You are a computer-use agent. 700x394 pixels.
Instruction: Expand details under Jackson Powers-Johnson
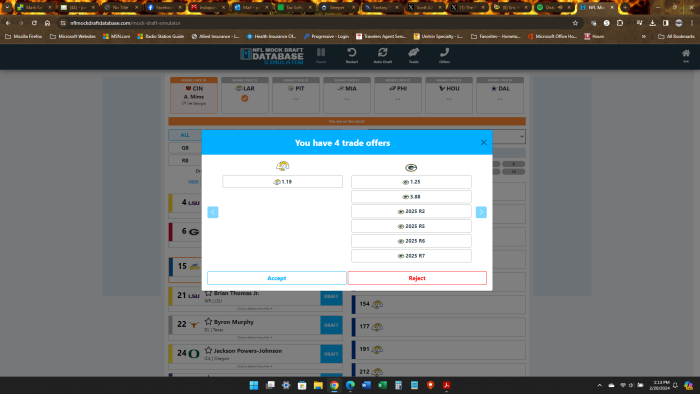[254, 366]
